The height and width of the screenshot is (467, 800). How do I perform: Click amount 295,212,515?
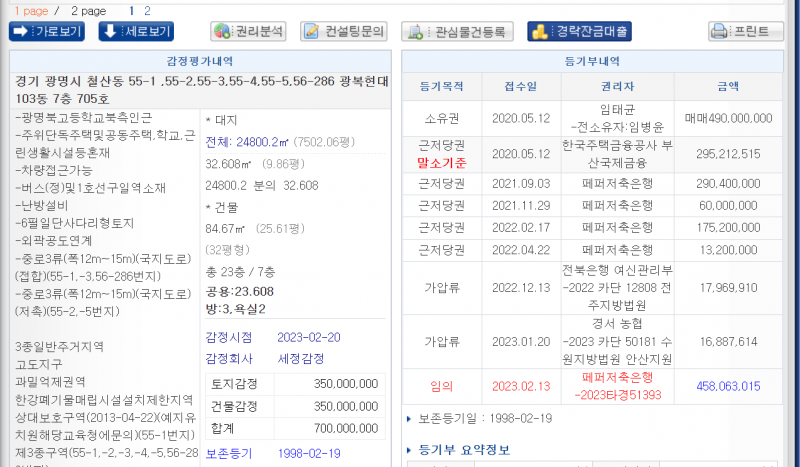click(729, 154)
